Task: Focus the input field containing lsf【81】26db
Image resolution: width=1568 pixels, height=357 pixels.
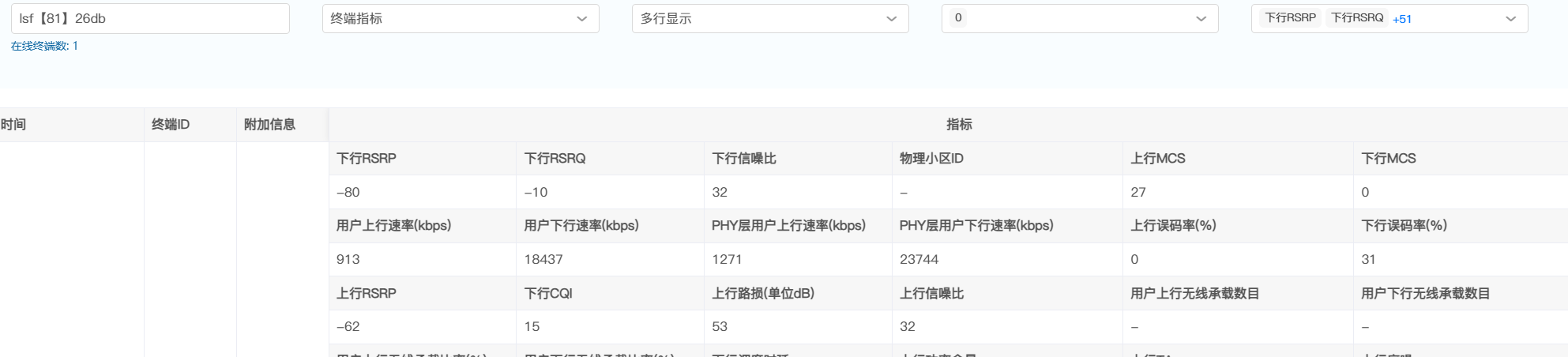Action: point(150,19)
